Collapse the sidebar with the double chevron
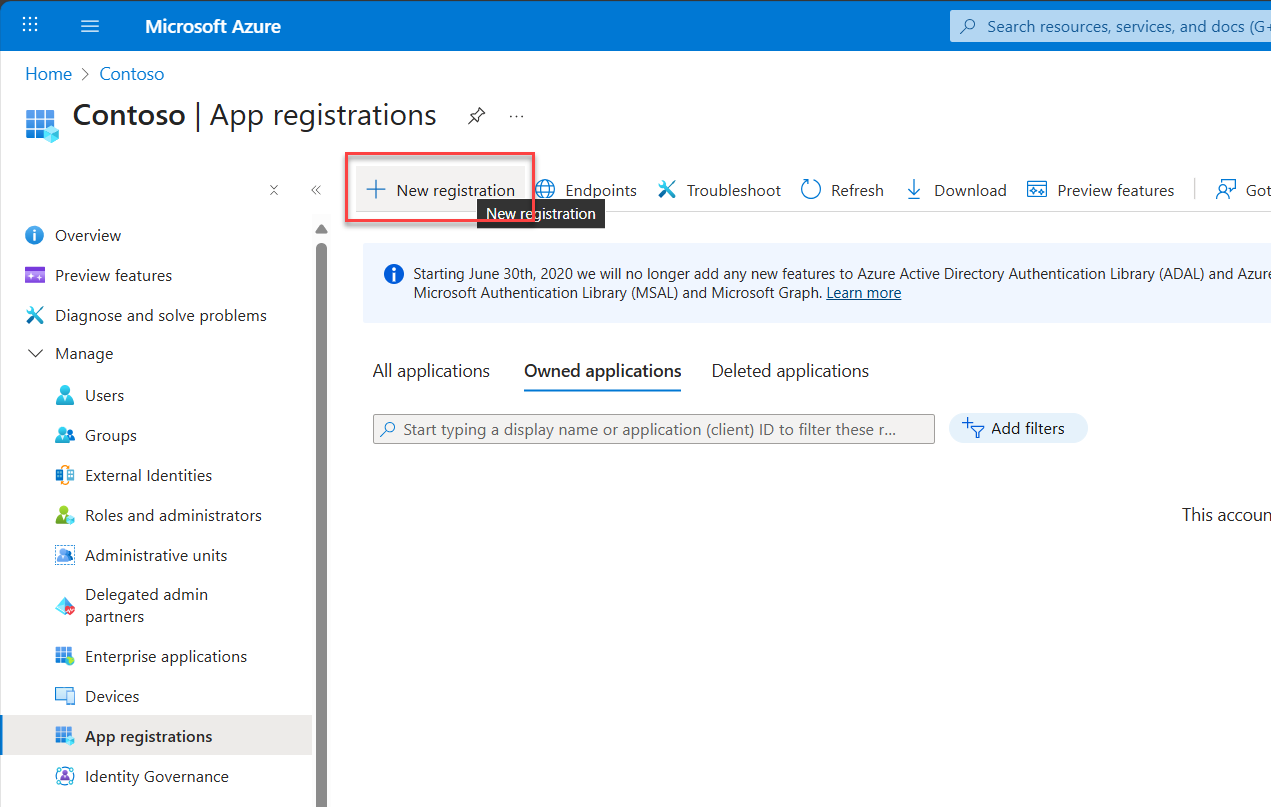The height and width of the screenshot is (807, 1271). click(x=315, y=190)
